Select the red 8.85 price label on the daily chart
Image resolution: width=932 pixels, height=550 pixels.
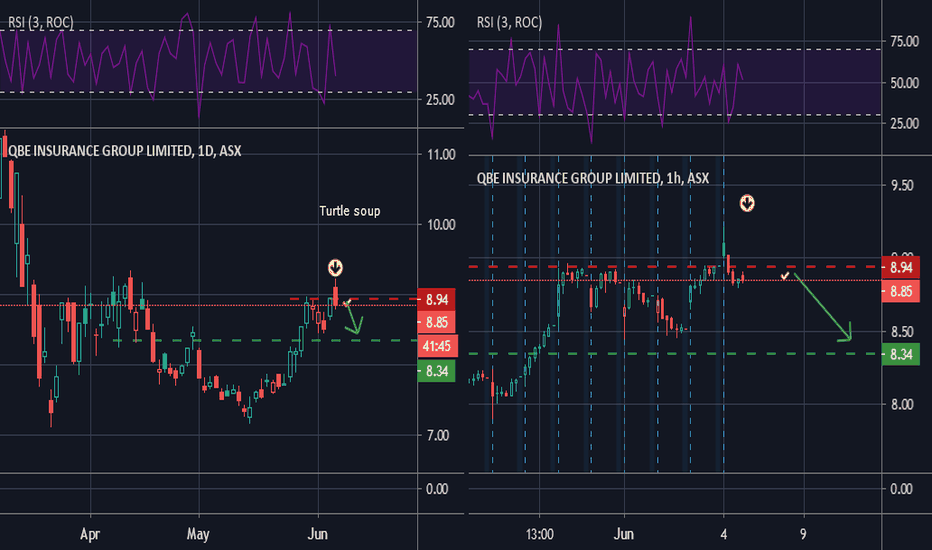(437, 322)
